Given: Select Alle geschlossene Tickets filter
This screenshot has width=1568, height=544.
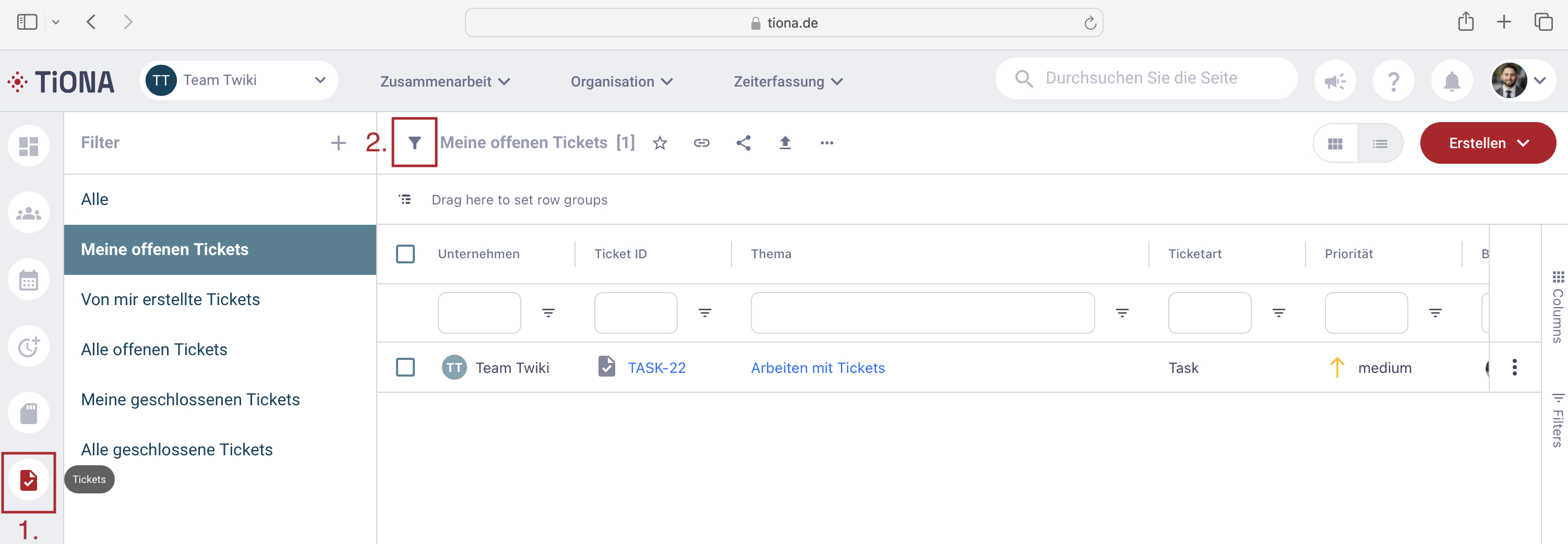Looking at the screenshot, I should [220, 450].
